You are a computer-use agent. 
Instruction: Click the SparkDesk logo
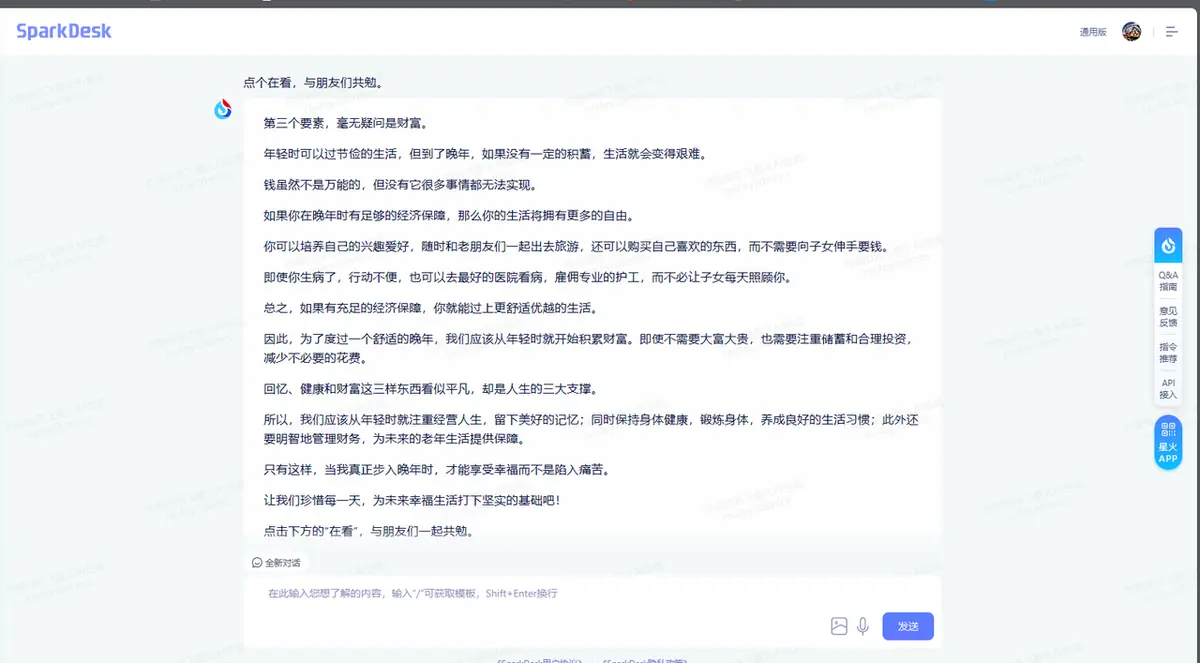coord(64,31)
